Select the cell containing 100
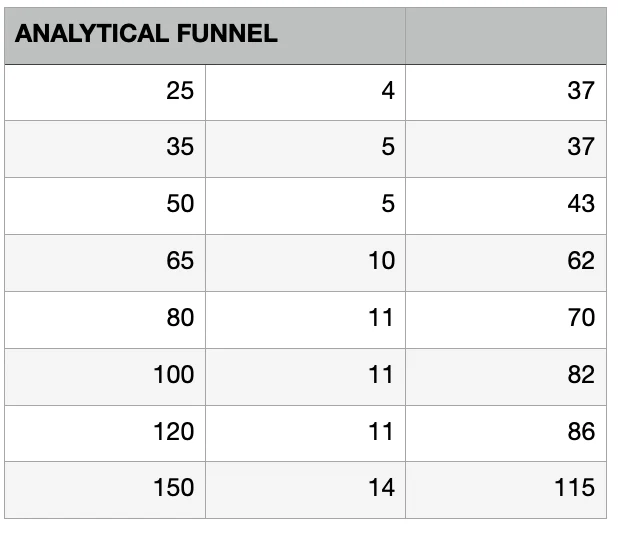This screenshot has height=534, width=618. click(105, 377)
